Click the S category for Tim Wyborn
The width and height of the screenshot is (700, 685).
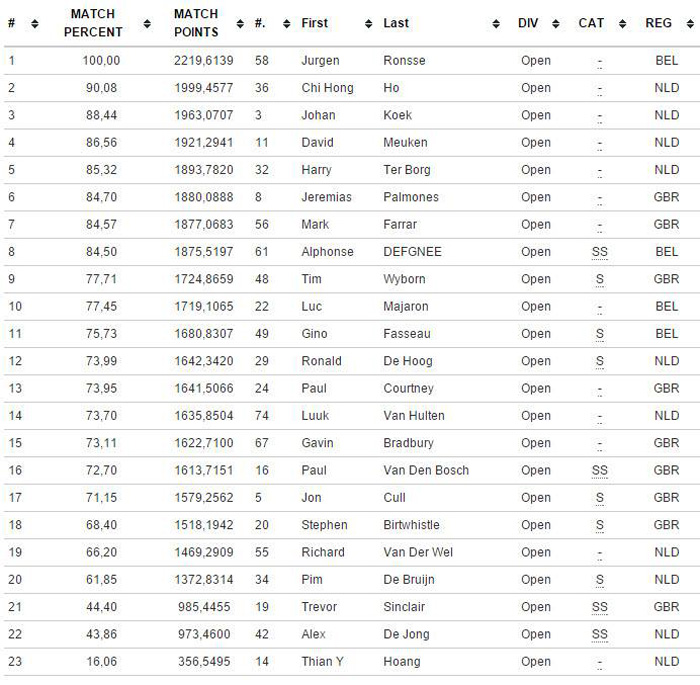click(x=599, y=279)
